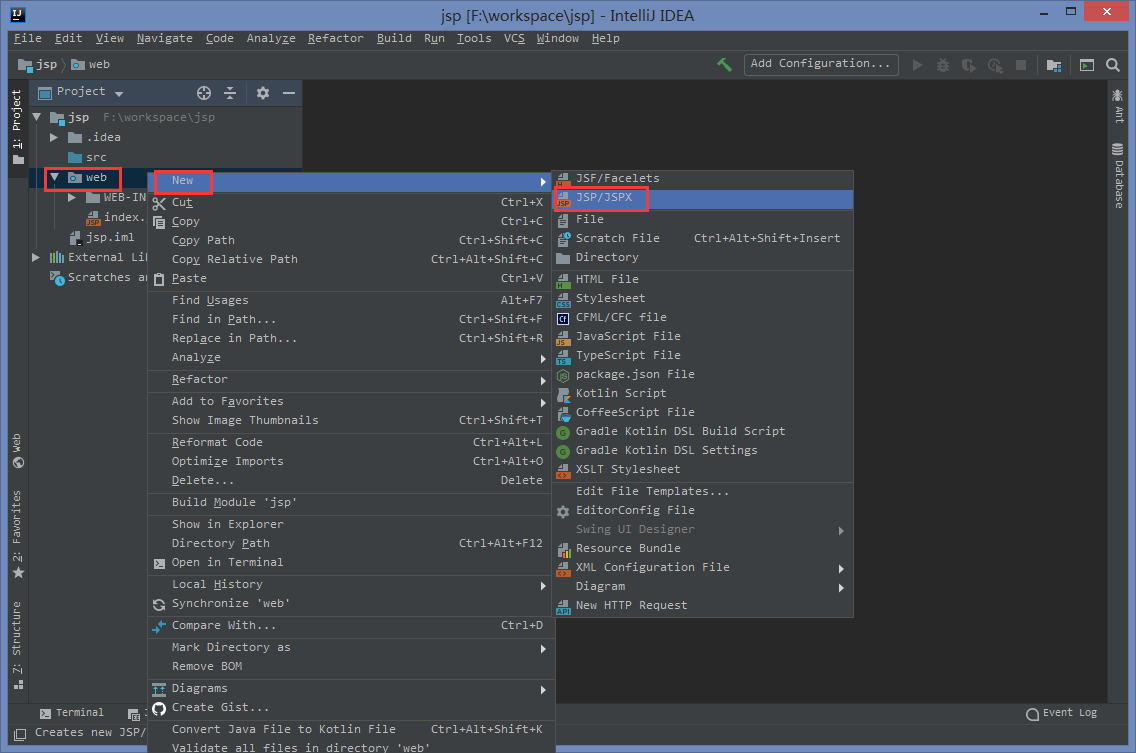
Task: Open the Project view dropdown
Action: point(80,92)
